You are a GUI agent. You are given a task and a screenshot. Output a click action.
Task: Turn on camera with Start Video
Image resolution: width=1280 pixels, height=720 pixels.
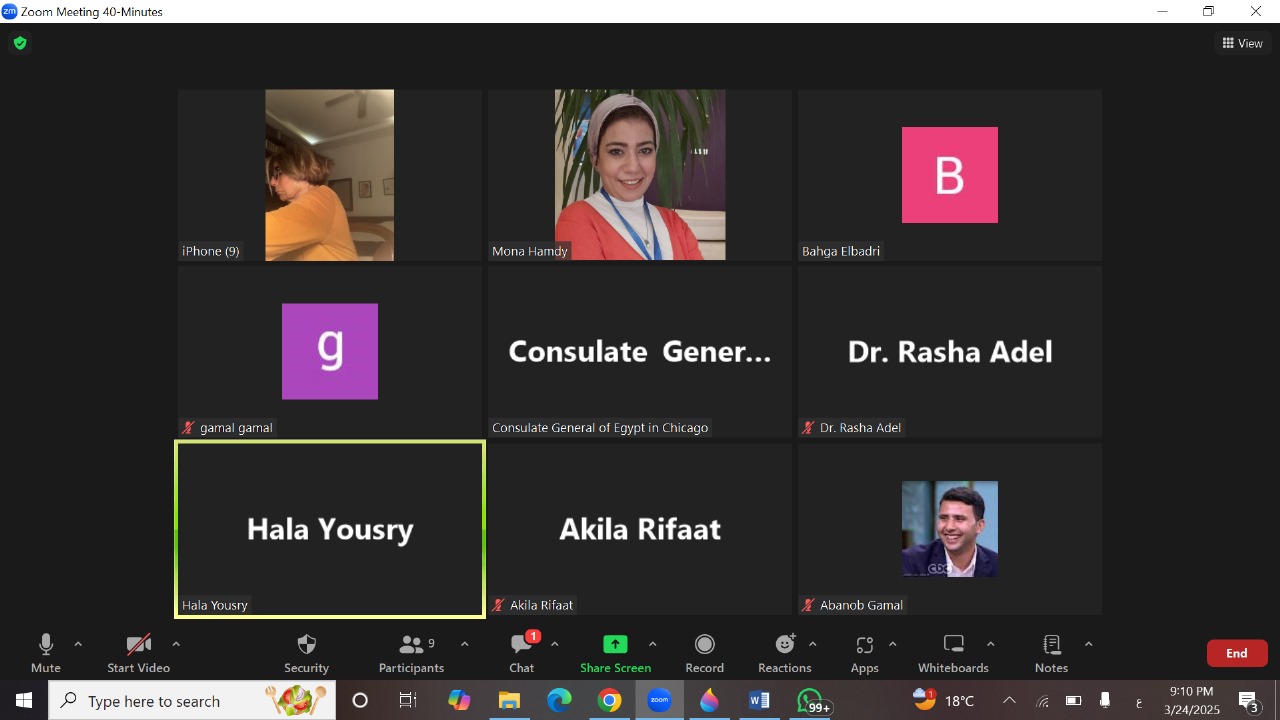click(x=138, y=653)
